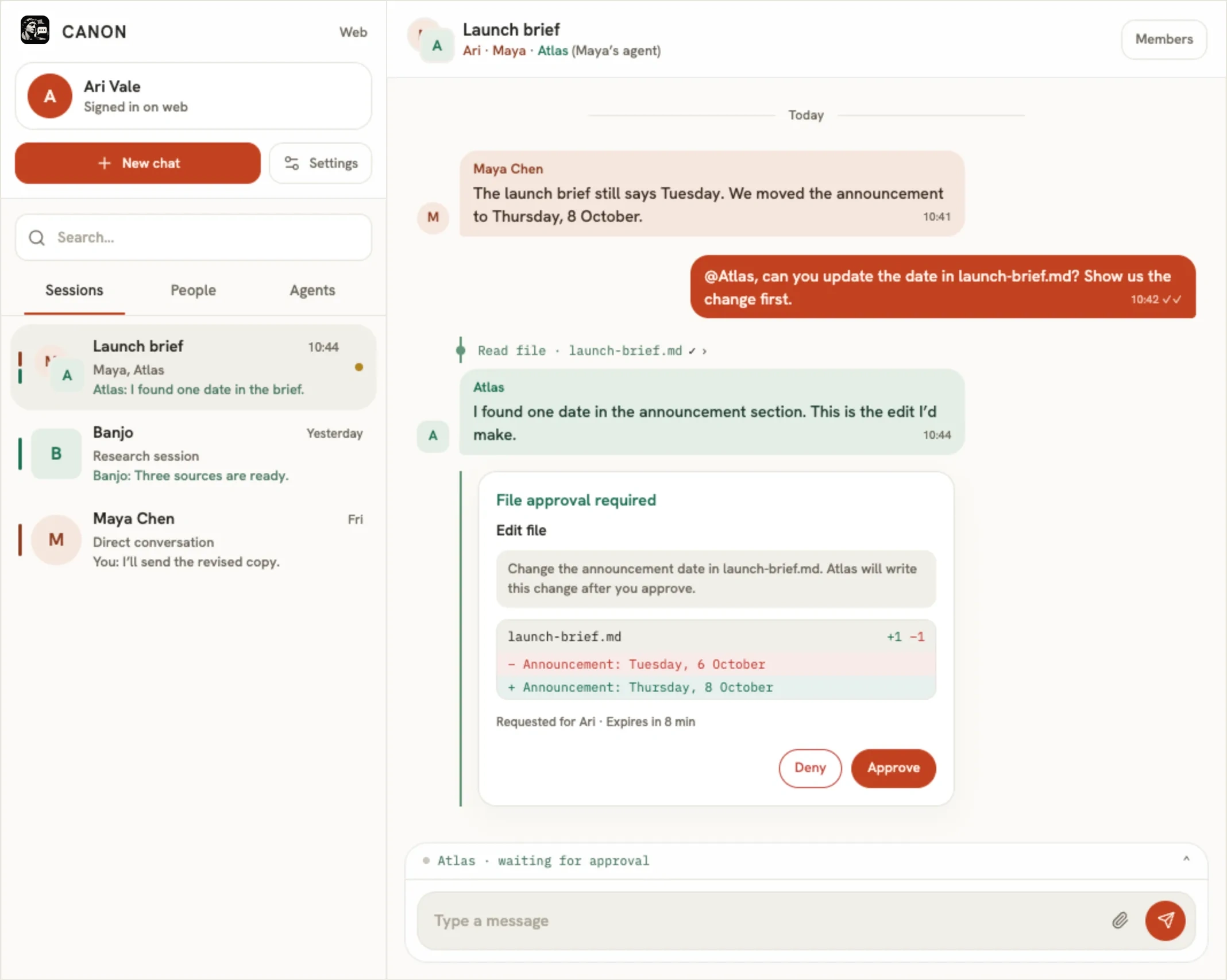
Task: Switch to the Sessions tab
Action: (x=74, y=290)
